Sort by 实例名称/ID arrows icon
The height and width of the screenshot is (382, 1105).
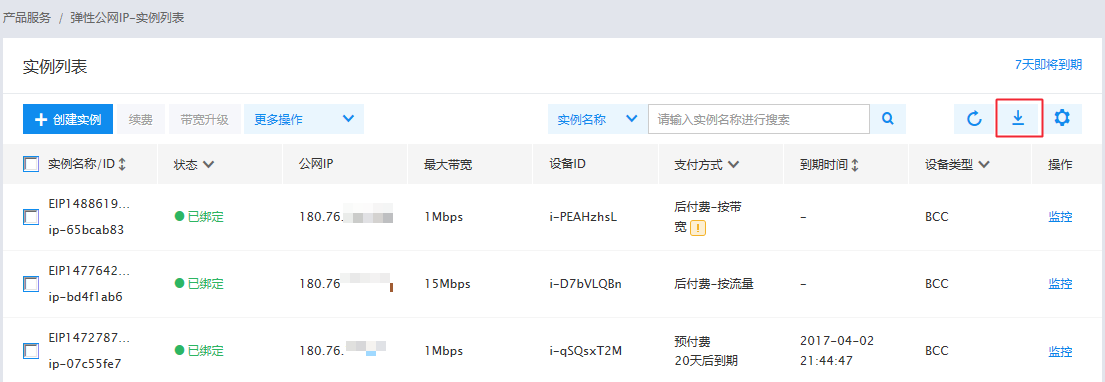pyautogui.click(x=122, y=165)
